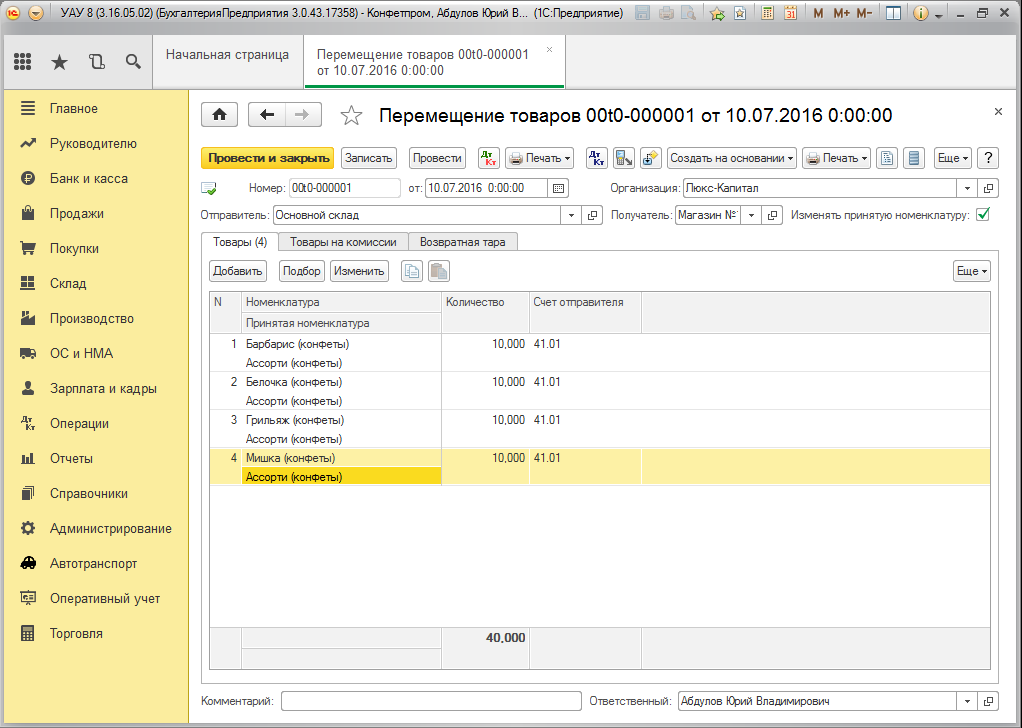Go forward with the right arrow button

coord(302,115)
